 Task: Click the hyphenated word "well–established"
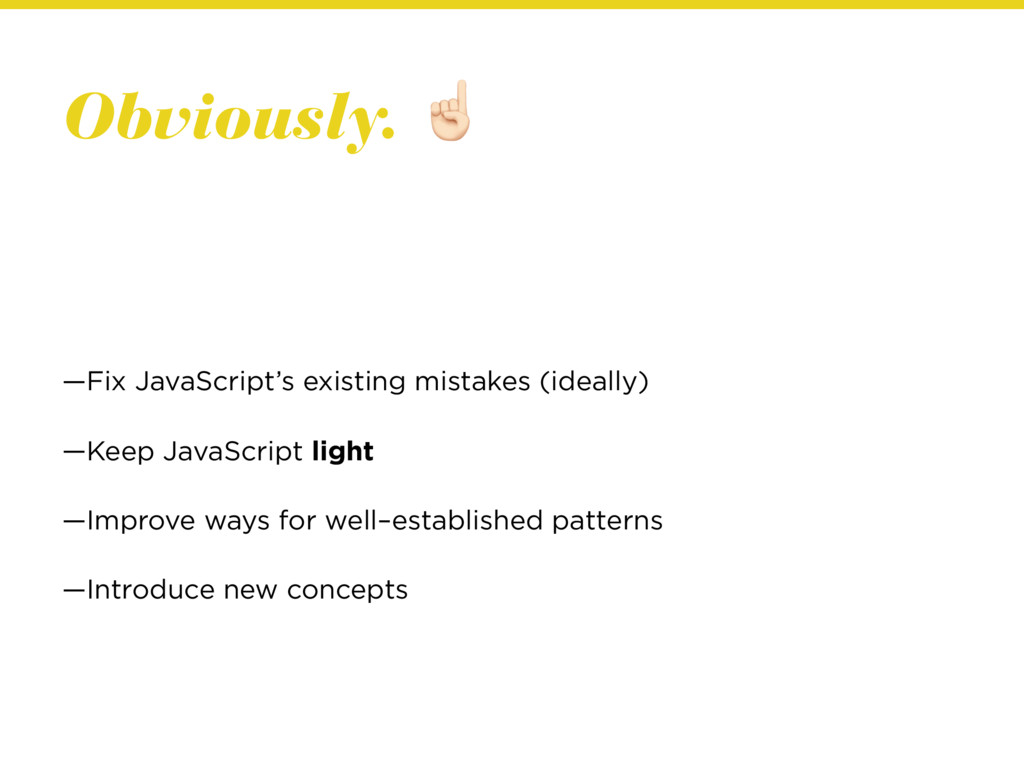pos(434,520)
